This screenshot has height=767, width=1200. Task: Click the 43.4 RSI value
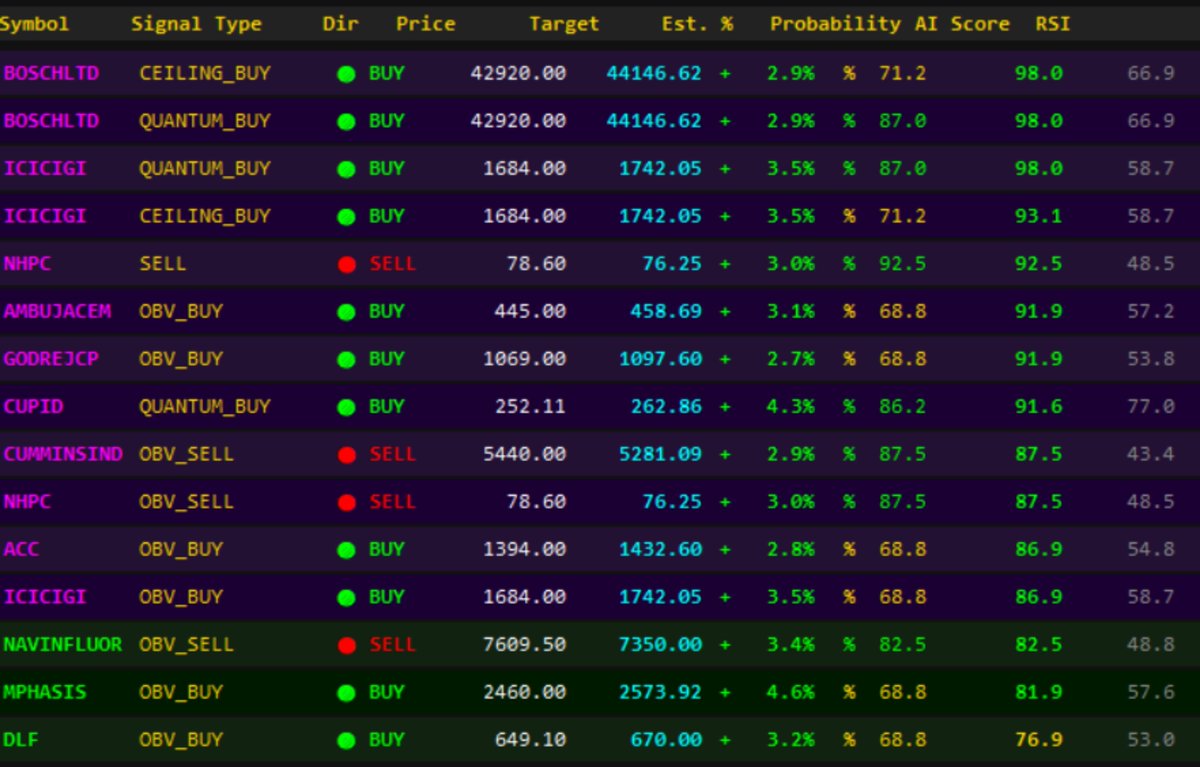1150,454
